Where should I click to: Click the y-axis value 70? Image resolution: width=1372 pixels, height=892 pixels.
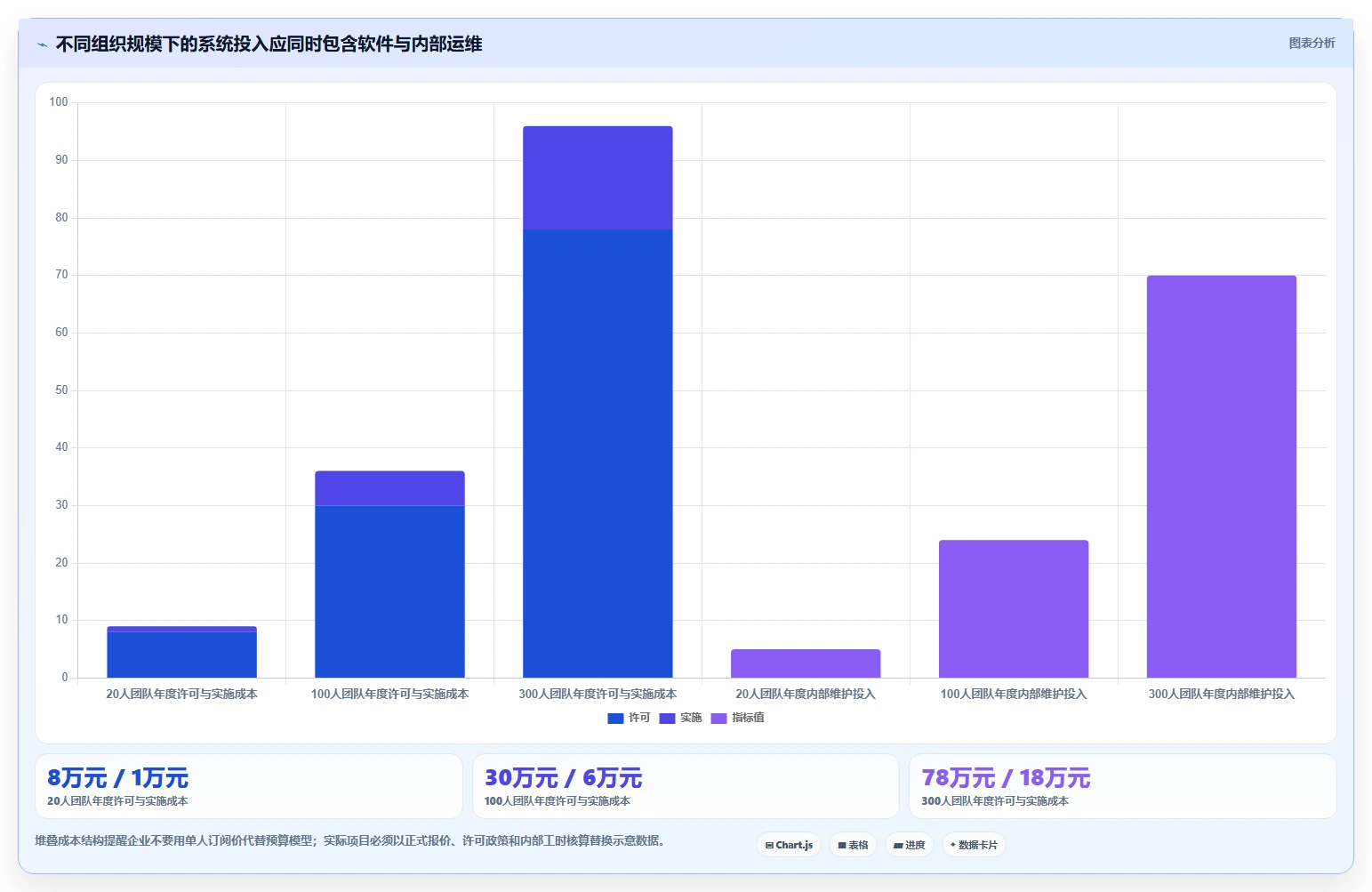[x=61, y=275]
